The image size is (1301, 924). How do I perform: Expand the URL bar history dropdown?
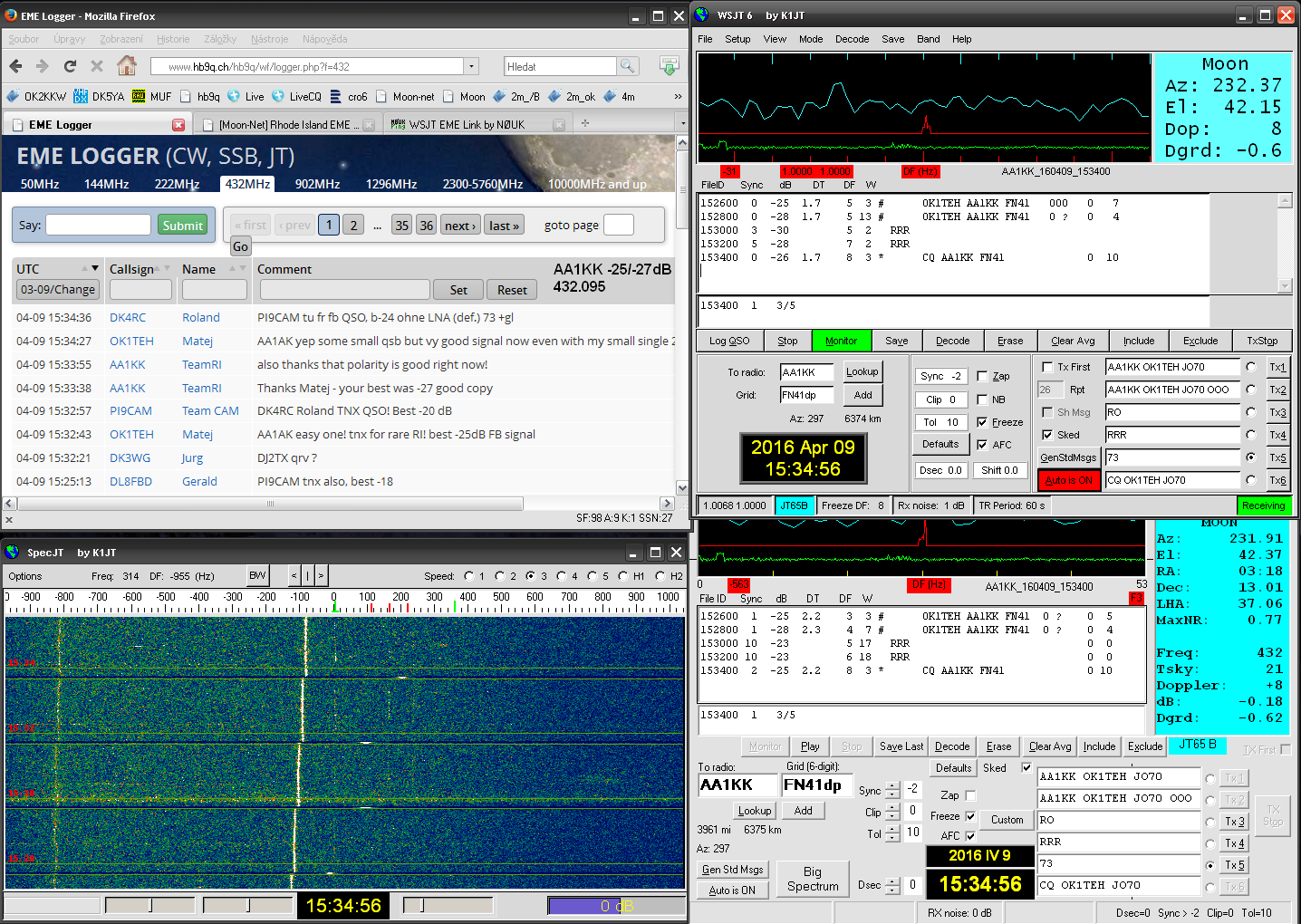471,66
